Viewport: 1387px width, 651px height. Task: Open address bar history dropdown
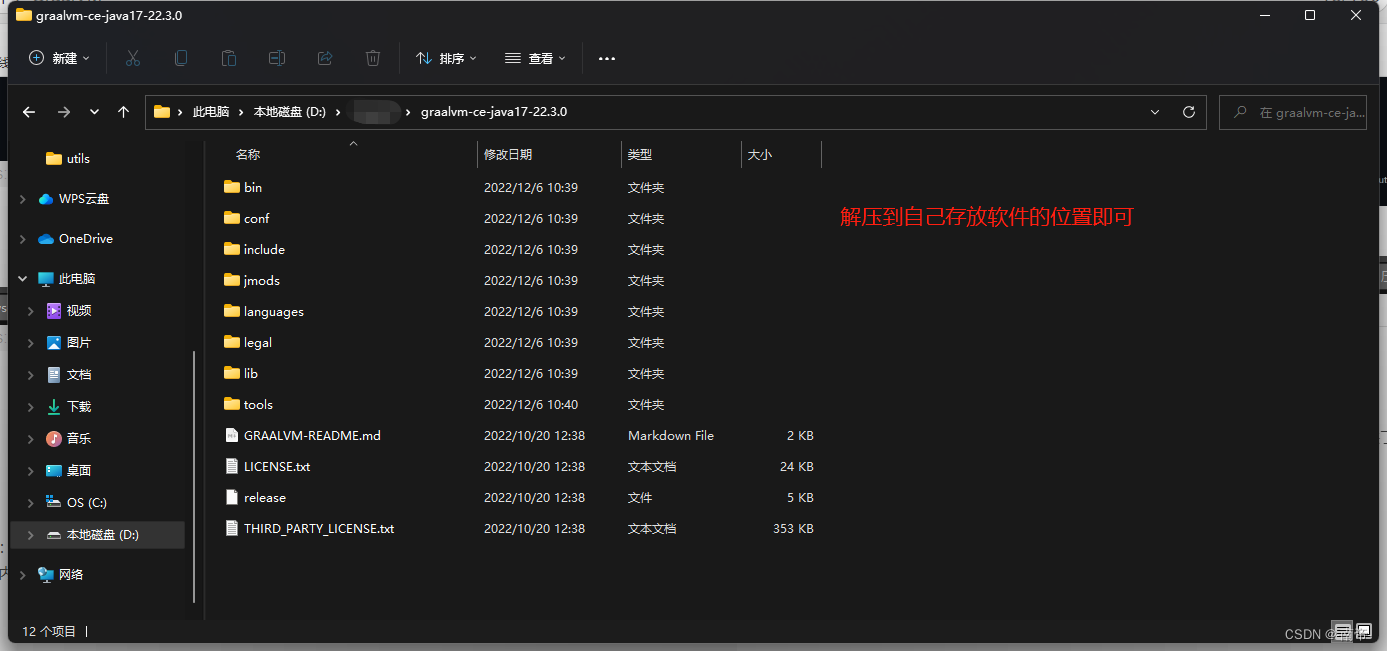[1155, 112]
